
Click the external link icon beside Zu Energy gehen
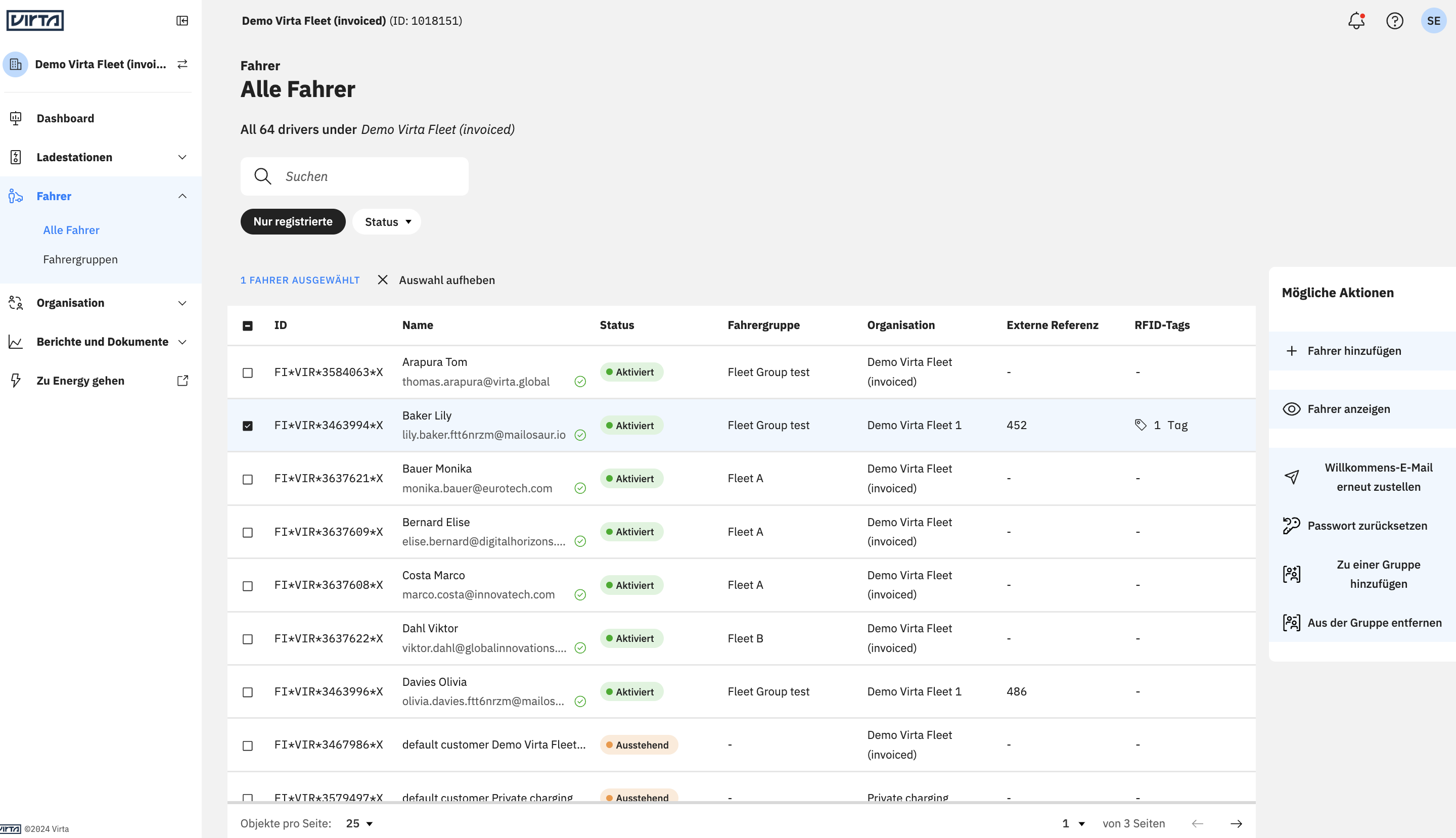tap(183, 381)
